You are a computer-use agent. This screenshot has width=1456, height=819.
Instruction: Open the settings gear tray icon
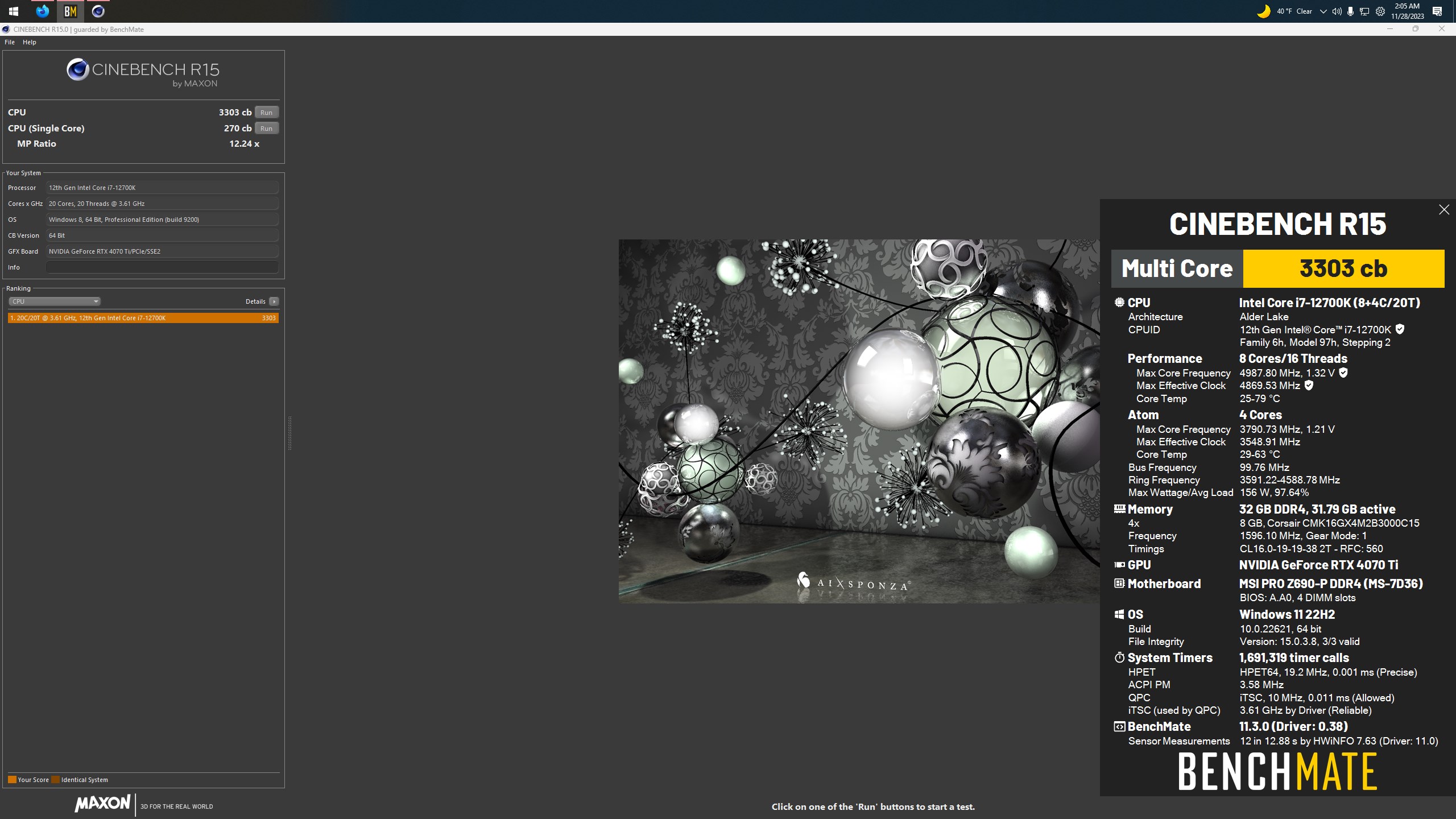click(1380, 11)
